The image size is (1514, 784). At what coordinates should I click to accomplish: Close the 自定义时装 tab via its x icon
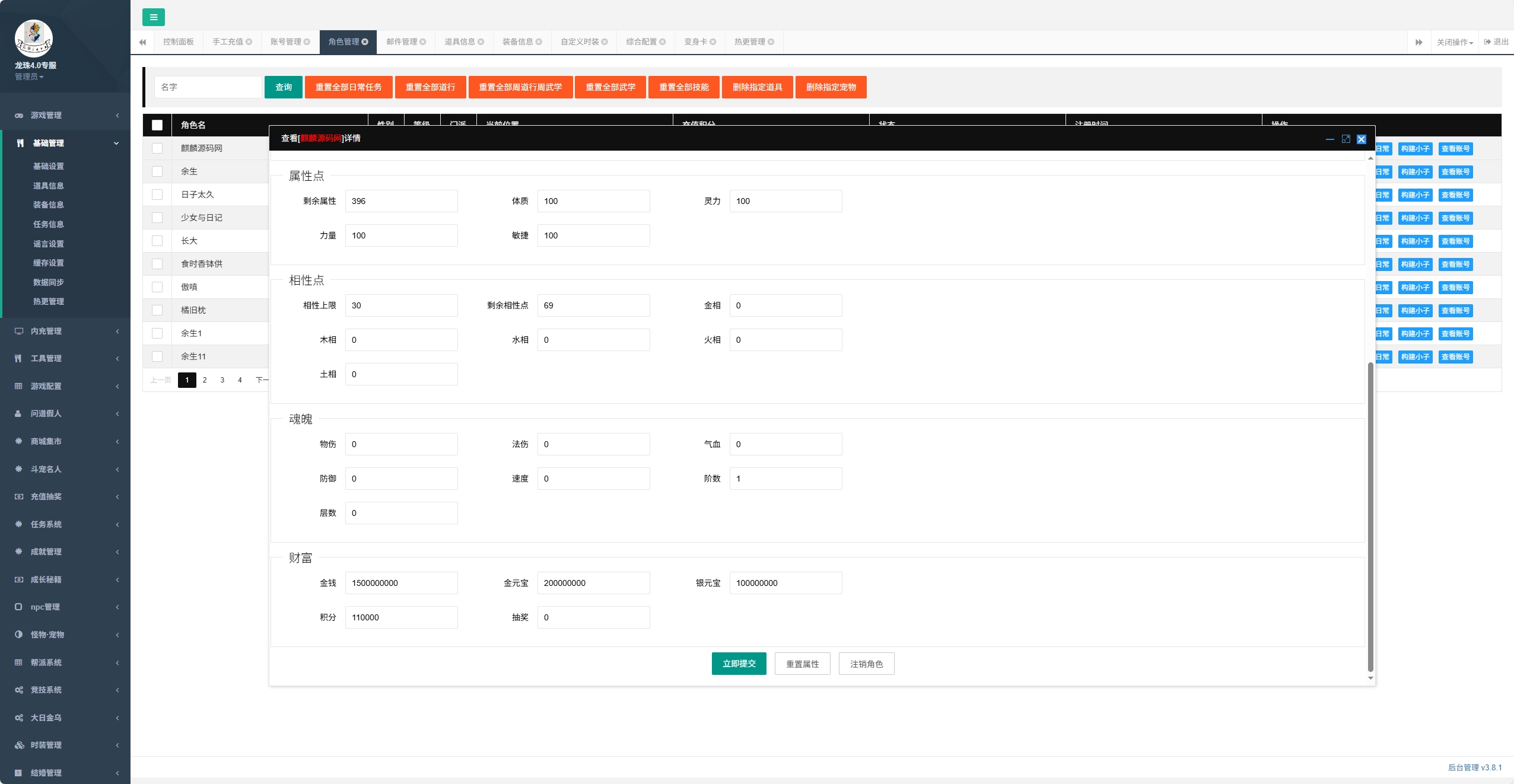(605, 42)
